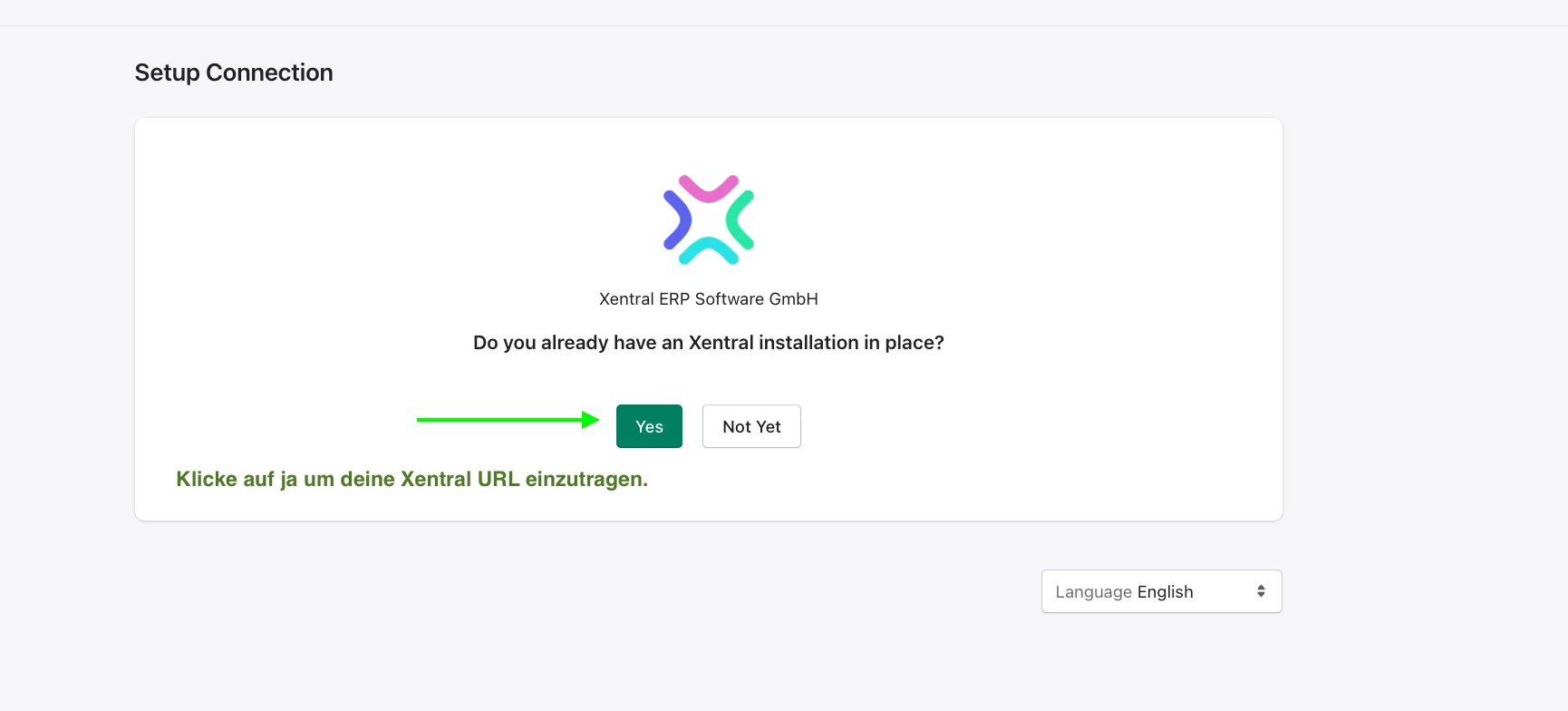Choose the Not Yet button
This screenshot has height=711, width=1568.
pos(751,426)
